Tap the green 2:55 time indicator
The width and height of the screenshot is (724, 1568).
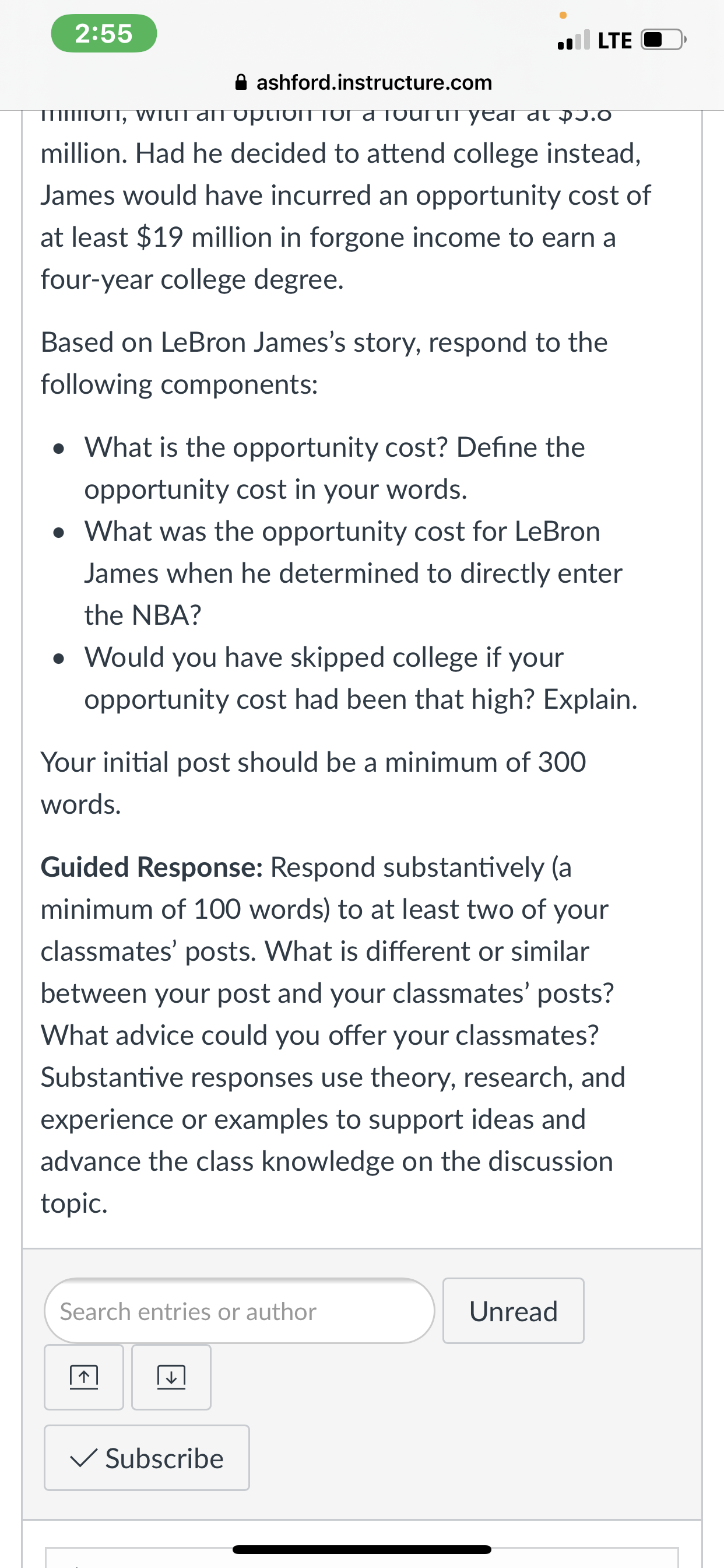(x=104, y=33)
